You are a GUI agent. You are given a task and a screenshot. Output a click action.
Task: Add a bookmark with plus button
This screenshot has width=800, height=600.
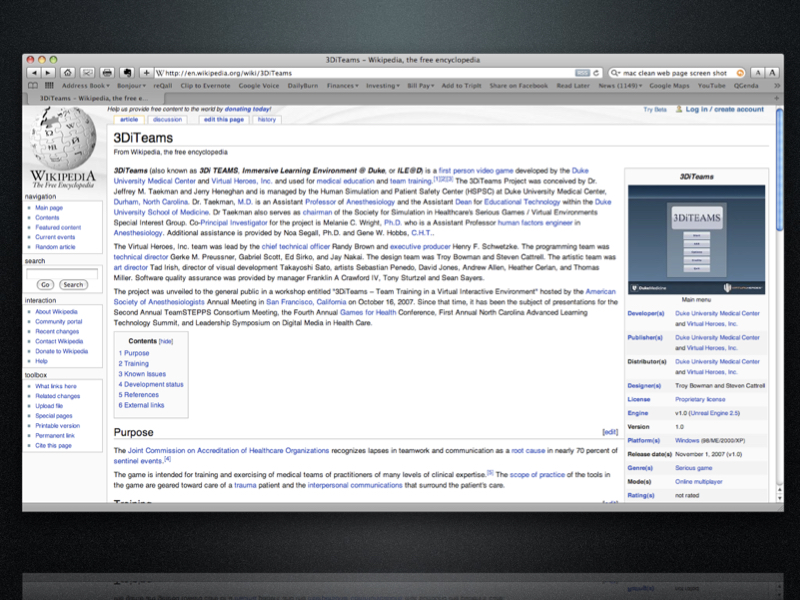coord(146,73)
